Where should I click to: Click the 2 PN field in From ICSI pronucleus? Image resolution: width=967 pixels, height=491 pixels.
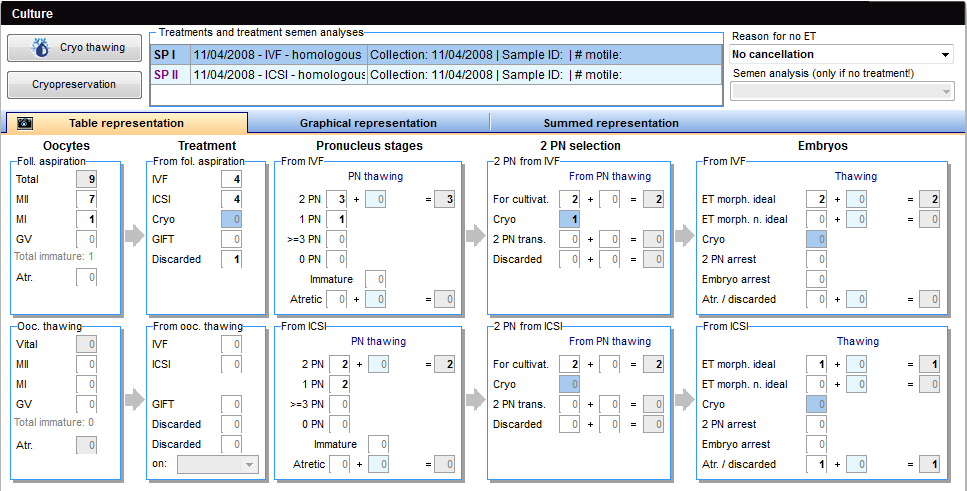pyautogui.click(x=339, y=365)
